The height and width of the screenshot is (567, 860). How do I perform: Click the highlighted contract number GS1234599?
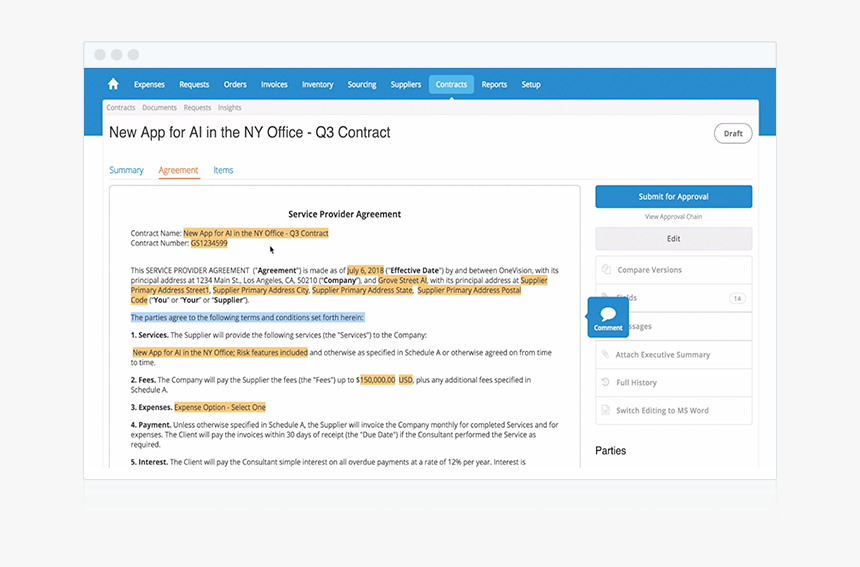(209, 243)
